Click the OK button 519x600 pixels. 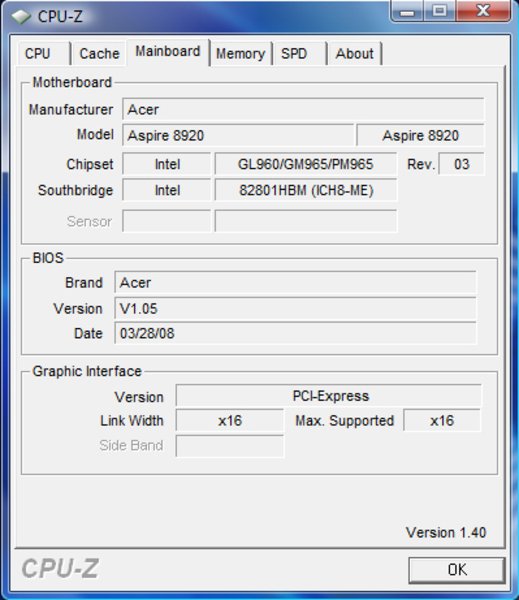(x=457, y=570)
